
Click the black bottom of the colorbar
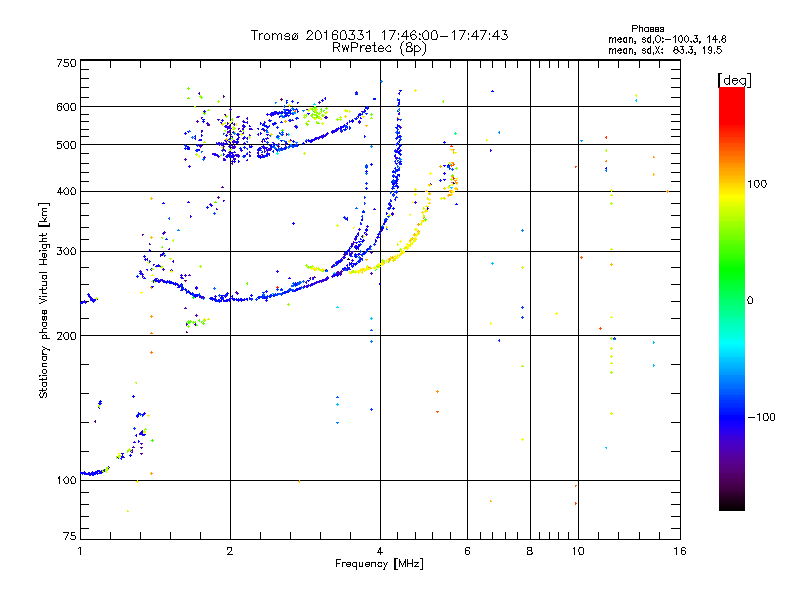click(x=732, y=503)
